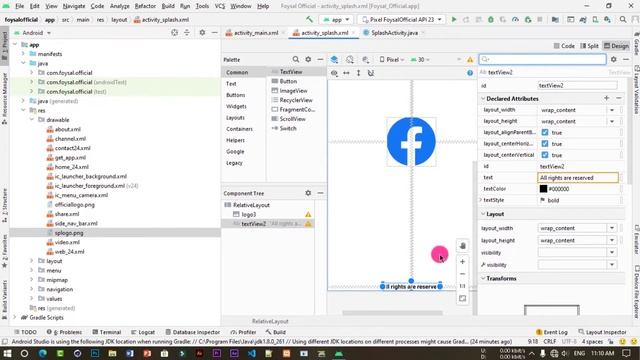Click the magnet autoconnect icon
This screenshot has width=640, height=360.
click(371, 73)
